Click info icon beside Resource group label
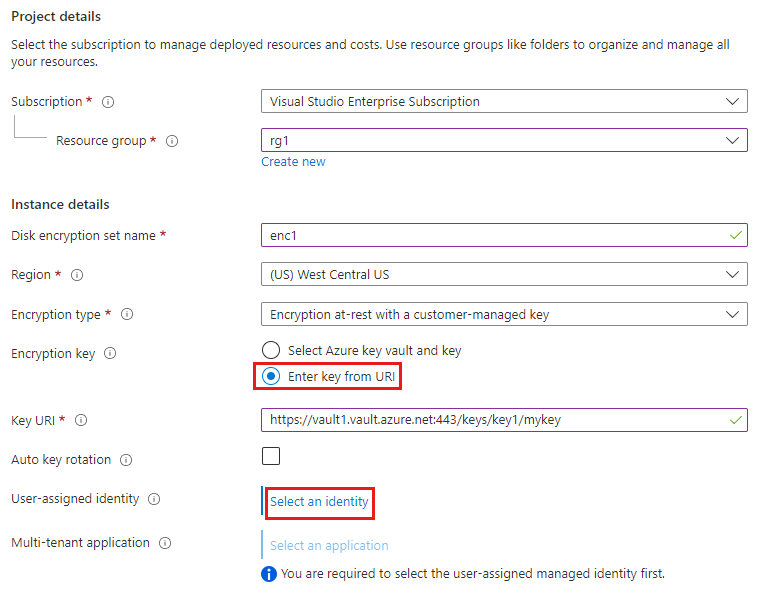 click(x=172, y=141)
